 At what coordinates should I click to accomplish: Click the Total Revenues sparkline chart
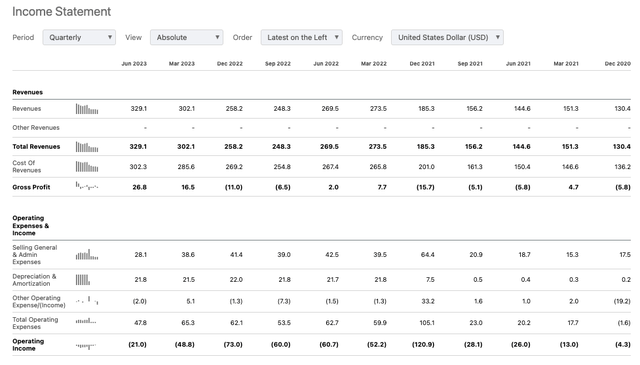(x=87, y=147)
